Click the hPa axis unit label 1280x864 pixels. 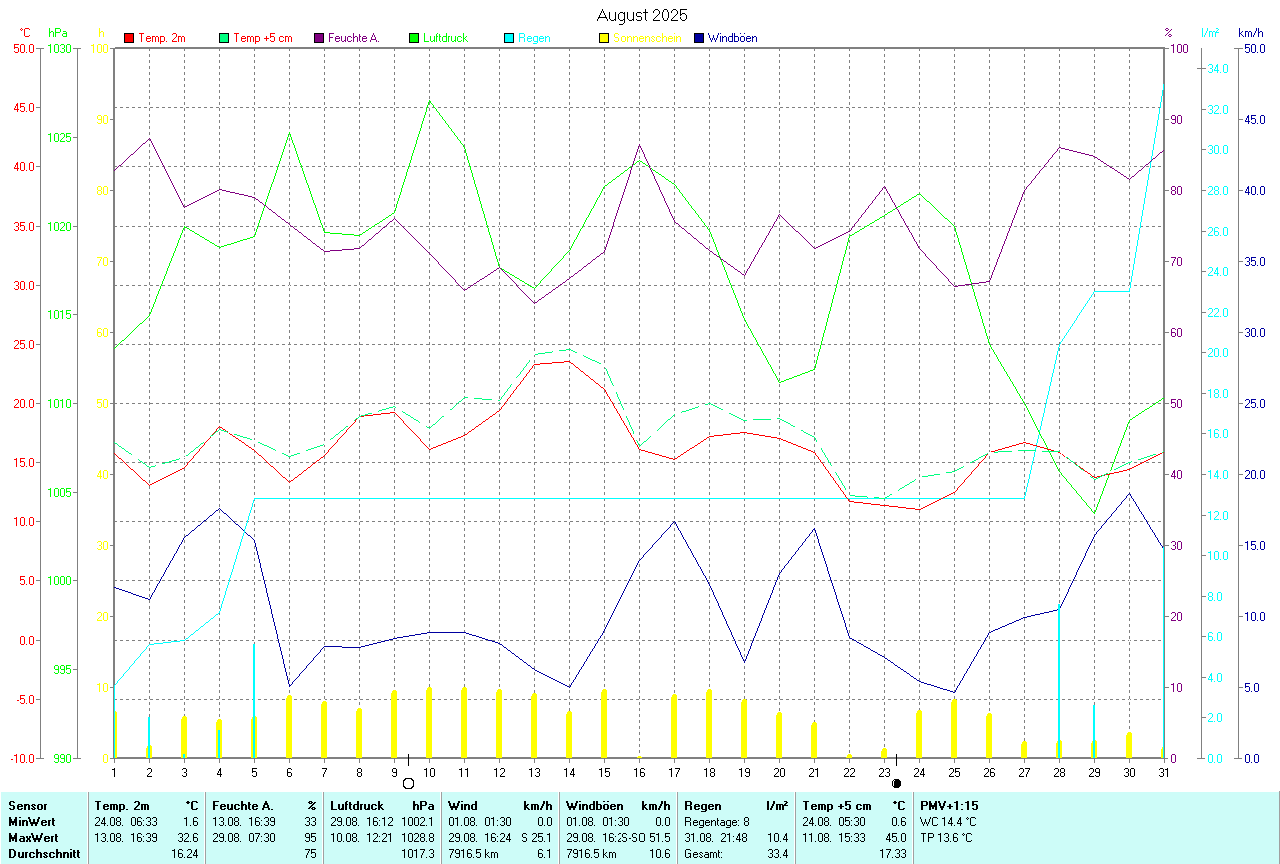tap(59, 33)
